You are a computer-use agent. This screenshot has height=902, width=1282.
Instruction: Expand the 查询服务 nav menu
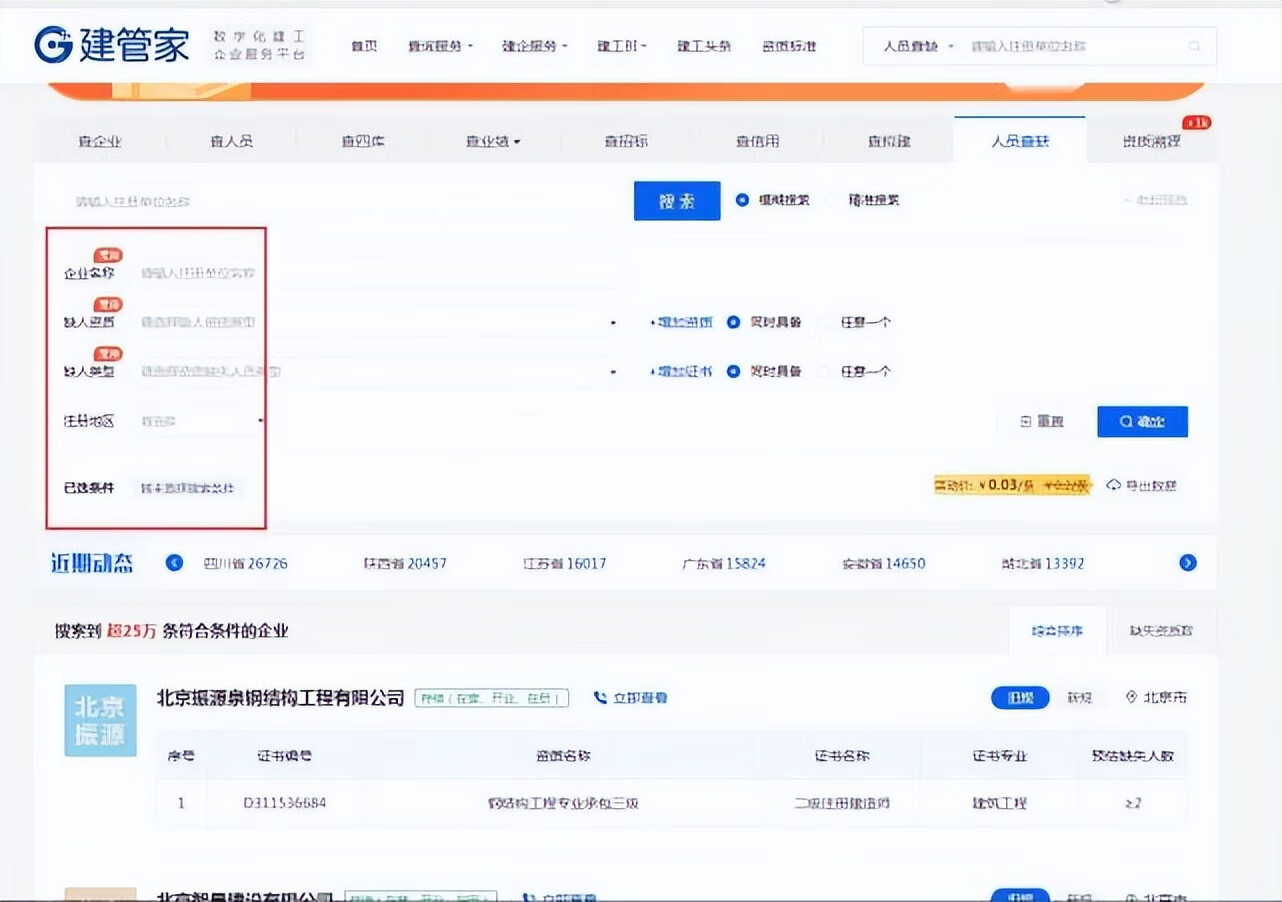(440, 47)
